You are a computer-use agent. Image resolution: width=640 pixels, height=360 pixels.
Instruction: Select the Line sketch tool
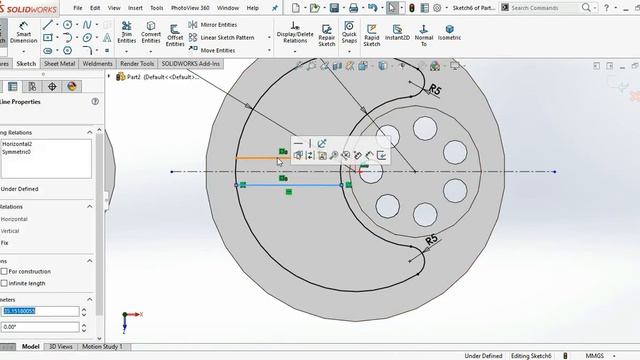click(48, 25)
